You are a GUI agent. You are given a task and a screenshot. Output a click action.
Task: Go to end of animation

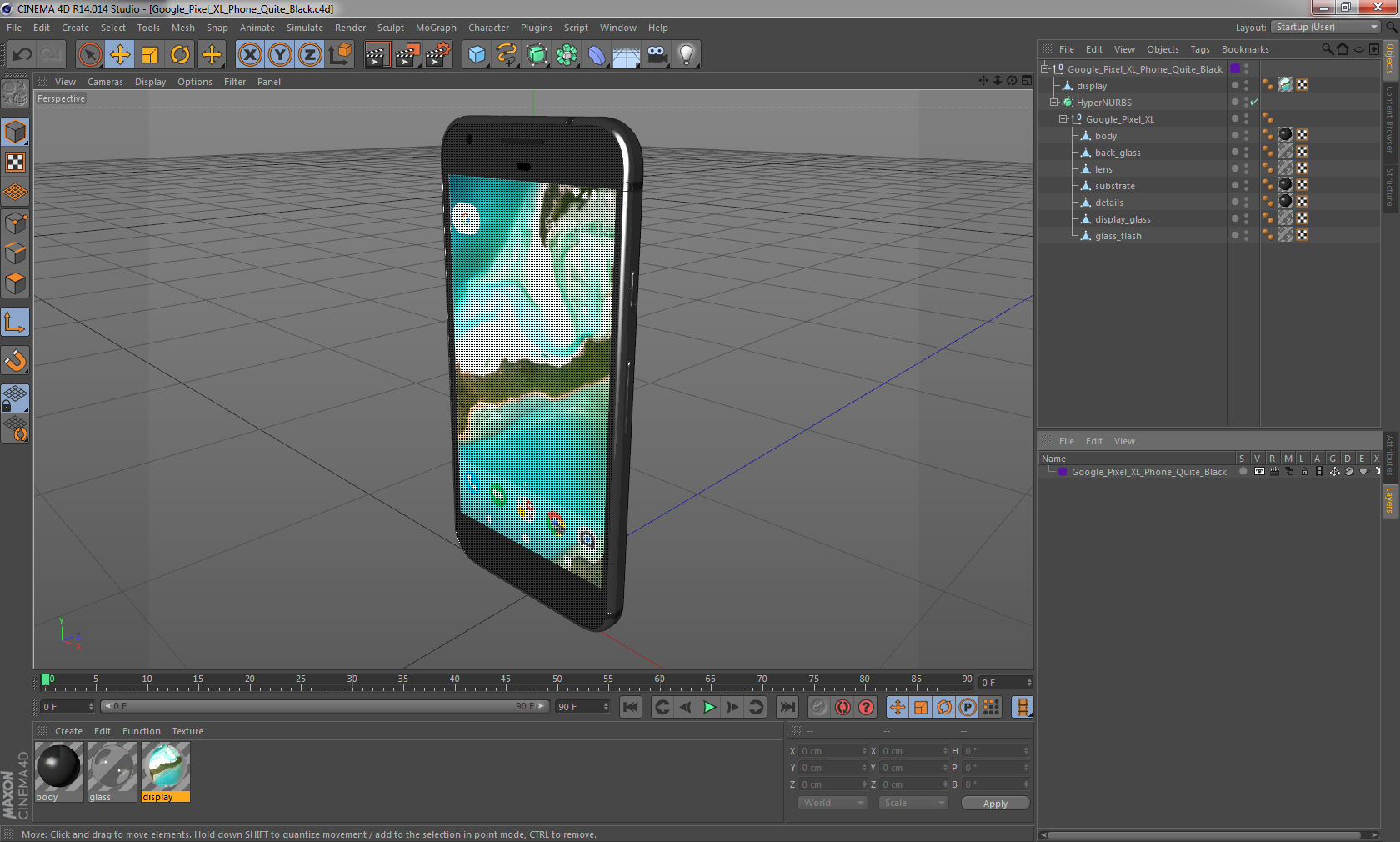click(787, 707)
